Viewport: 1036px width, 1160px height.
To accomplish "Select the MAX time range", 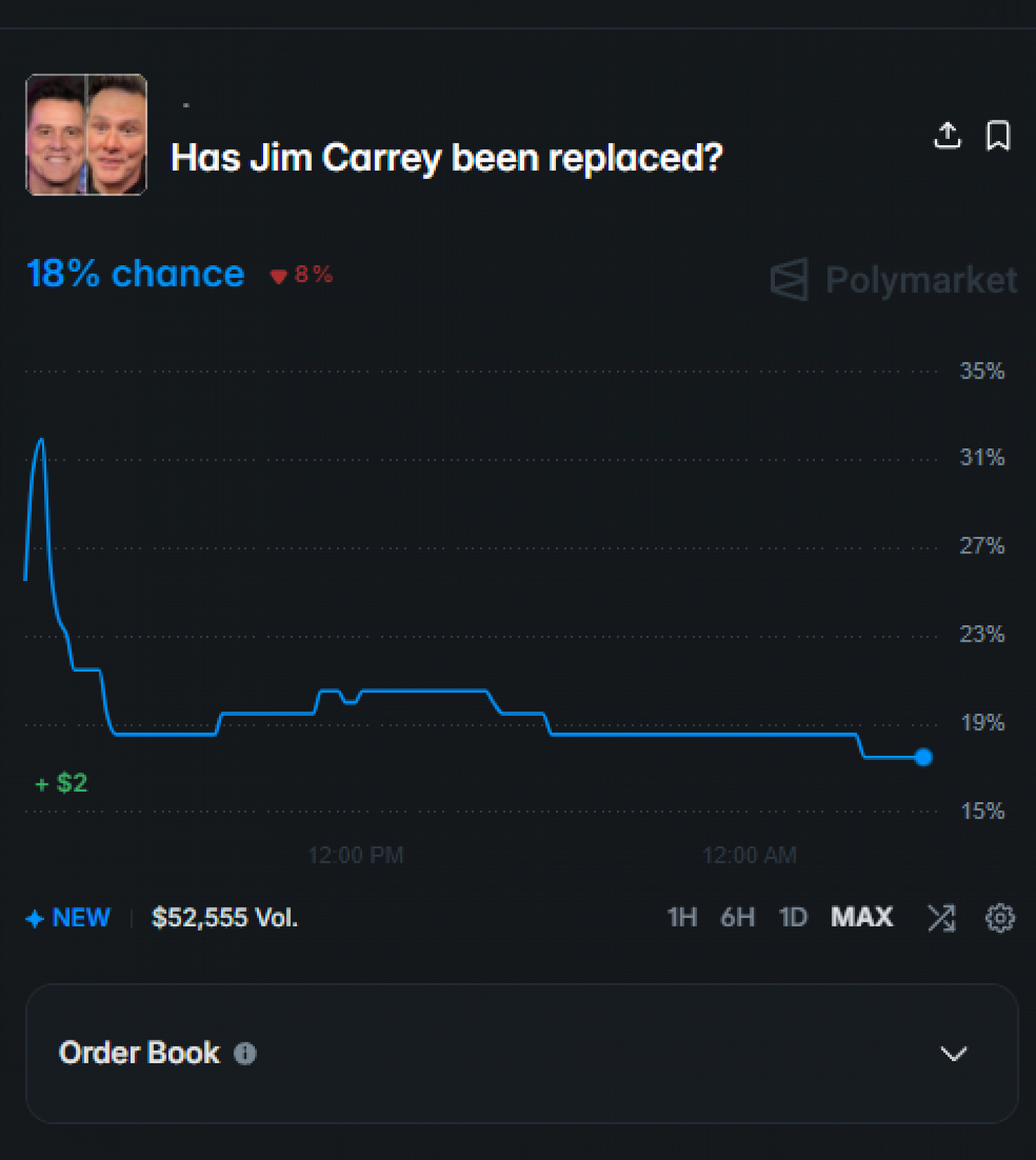I will pos(861,918).
